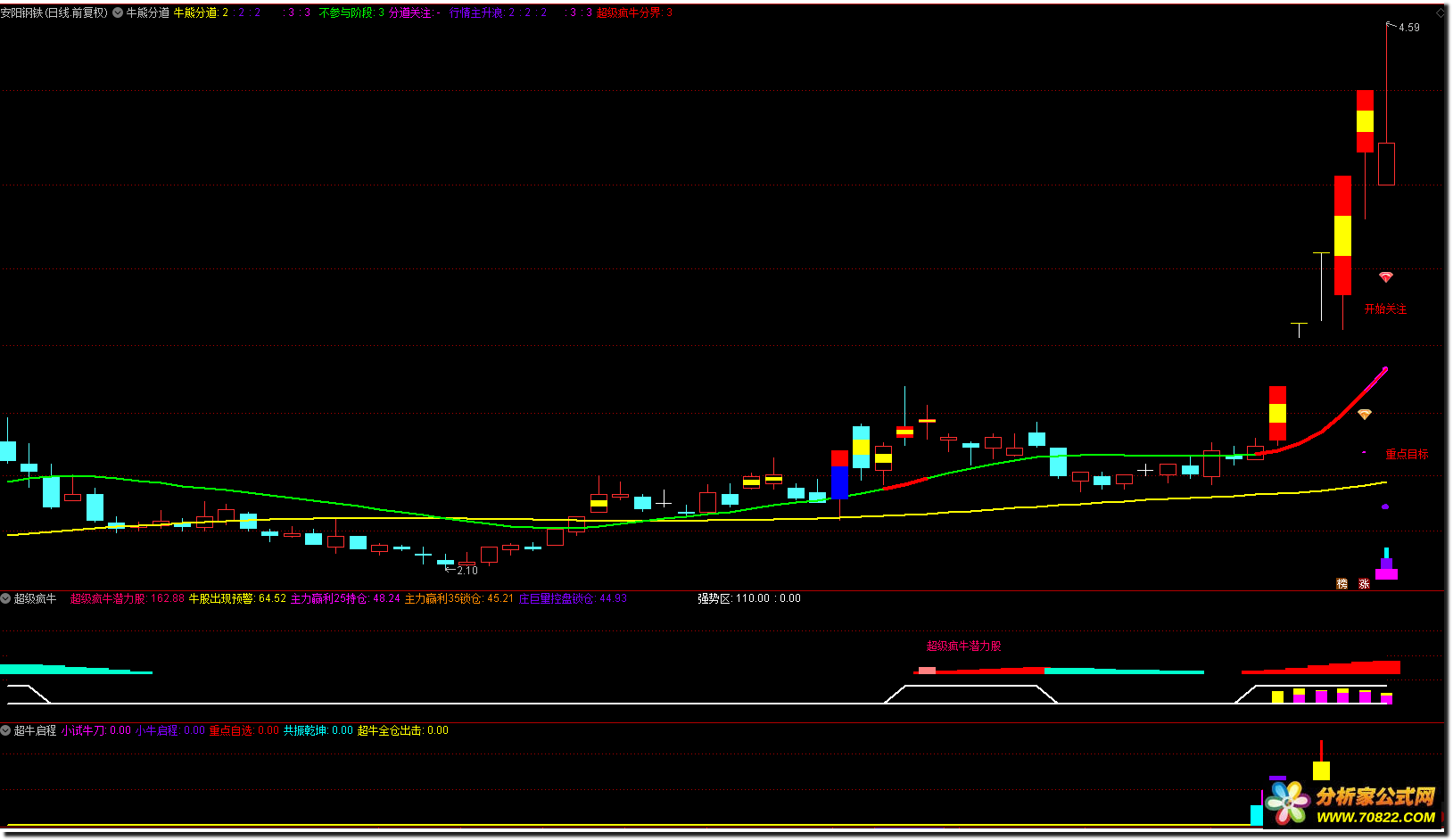Open the 超级疯牛 indicator dropdown arrow
Screen dimensions: 1453x840
point(5,598)
